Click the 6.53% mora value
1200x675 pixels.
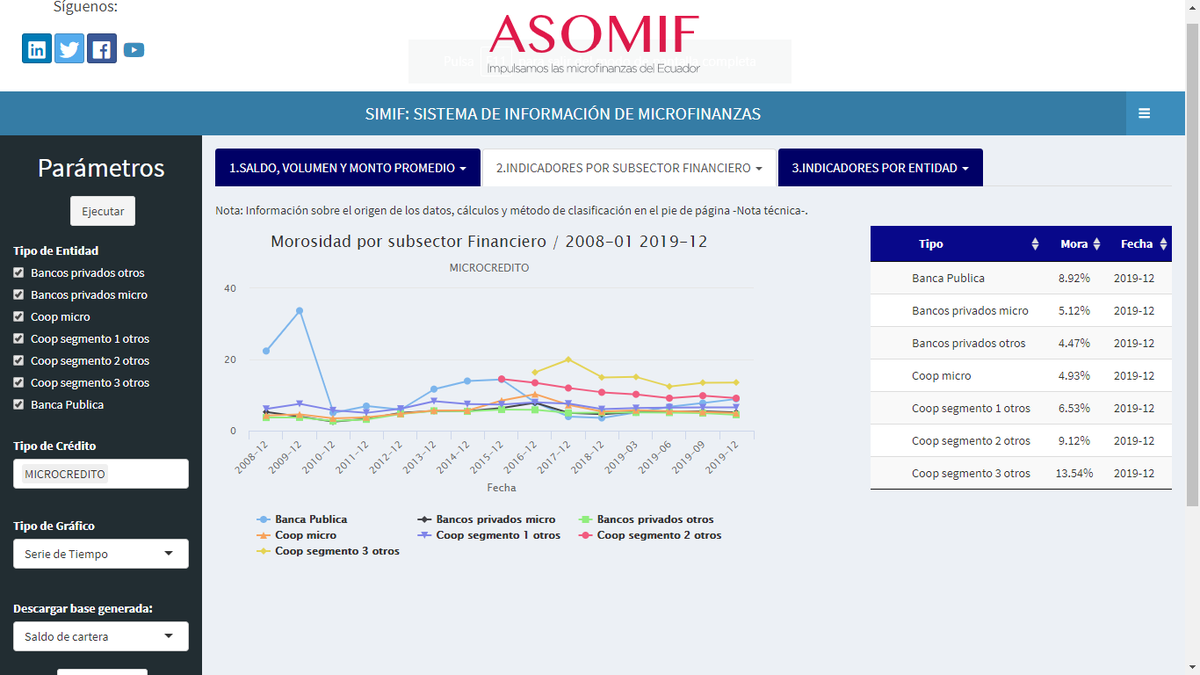[x=1074, y=408]
